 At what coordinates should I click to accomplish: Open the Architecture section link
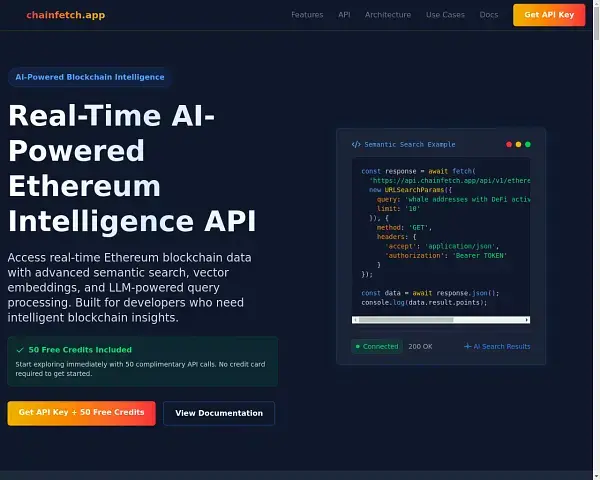pos(388,15)
